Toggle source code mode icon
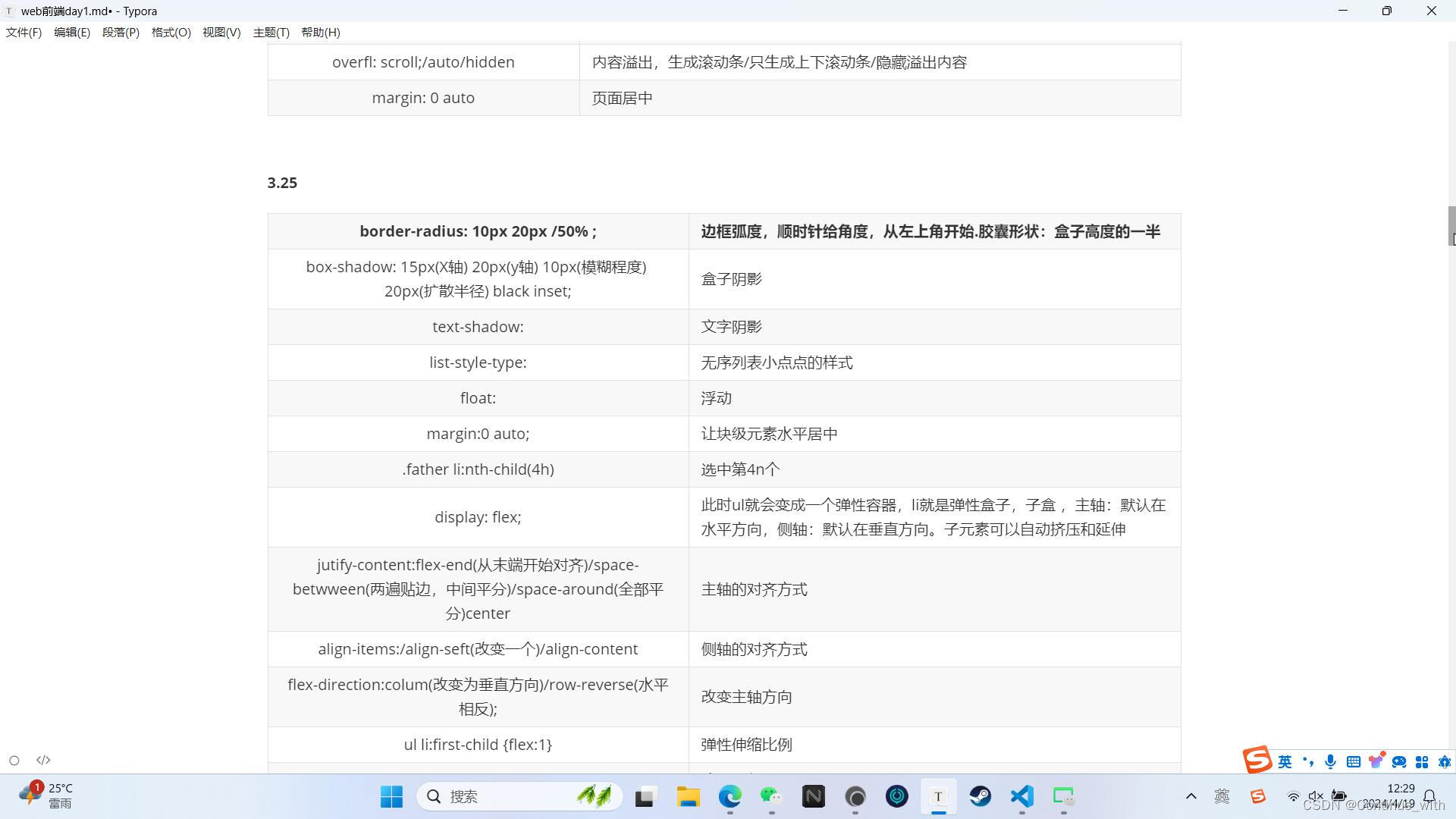This screenshot has height=819, width=1456. coord(43,760)
